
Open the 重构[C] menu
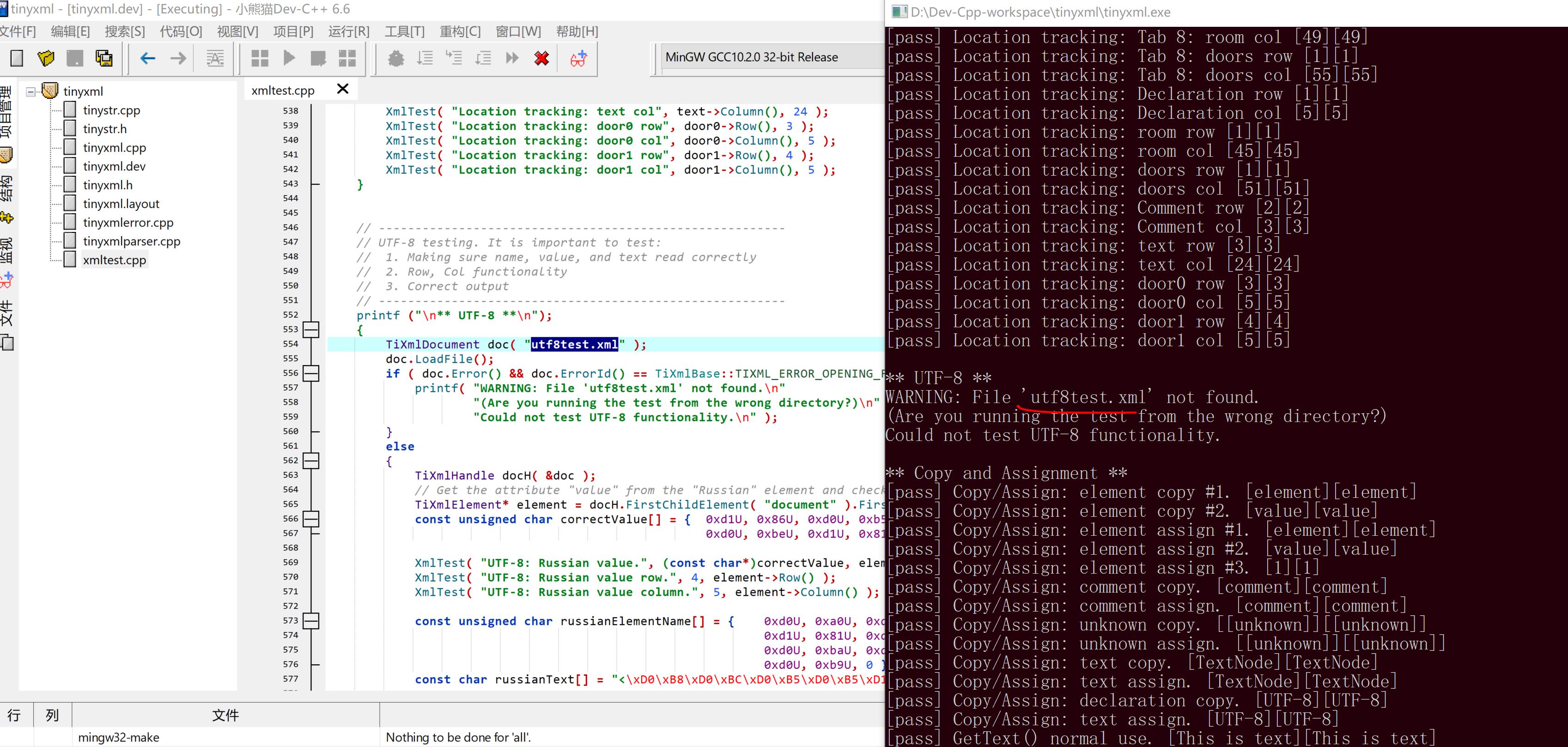point(460,31)
